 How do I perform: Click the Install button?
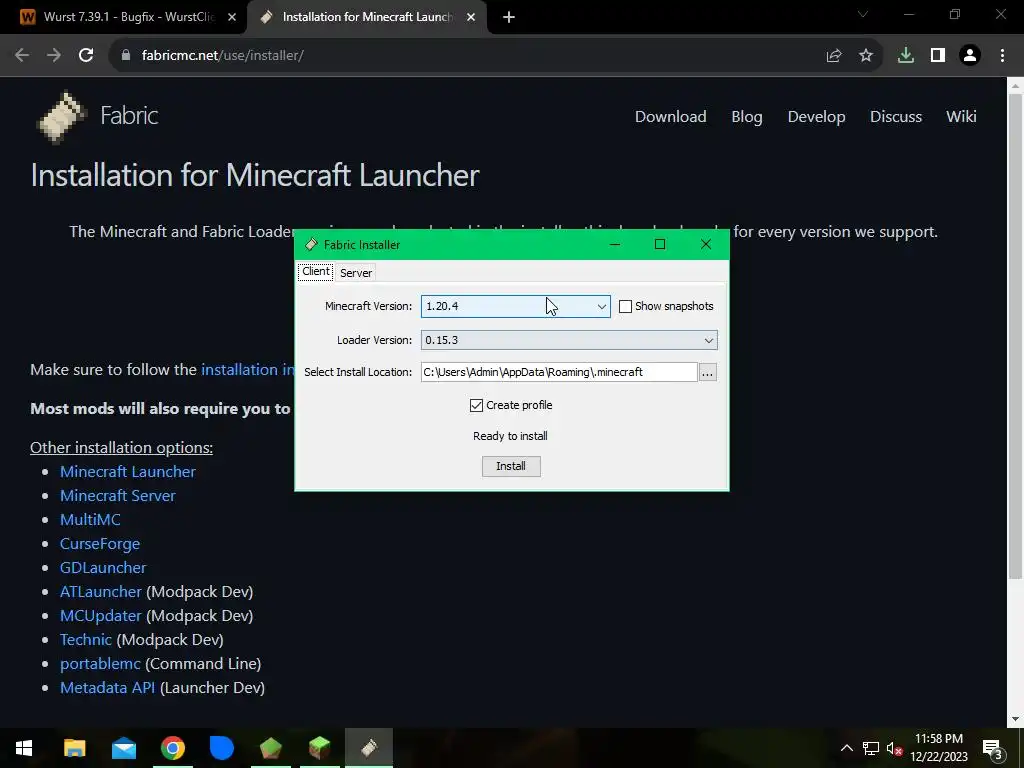coord(511,466)
